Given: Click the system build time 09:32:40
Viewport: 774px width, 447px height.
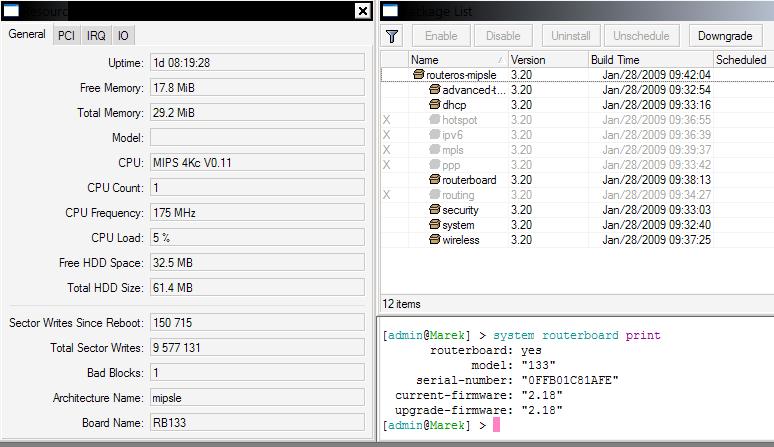Looking at the screenshot, I should [x=657, y=225].
